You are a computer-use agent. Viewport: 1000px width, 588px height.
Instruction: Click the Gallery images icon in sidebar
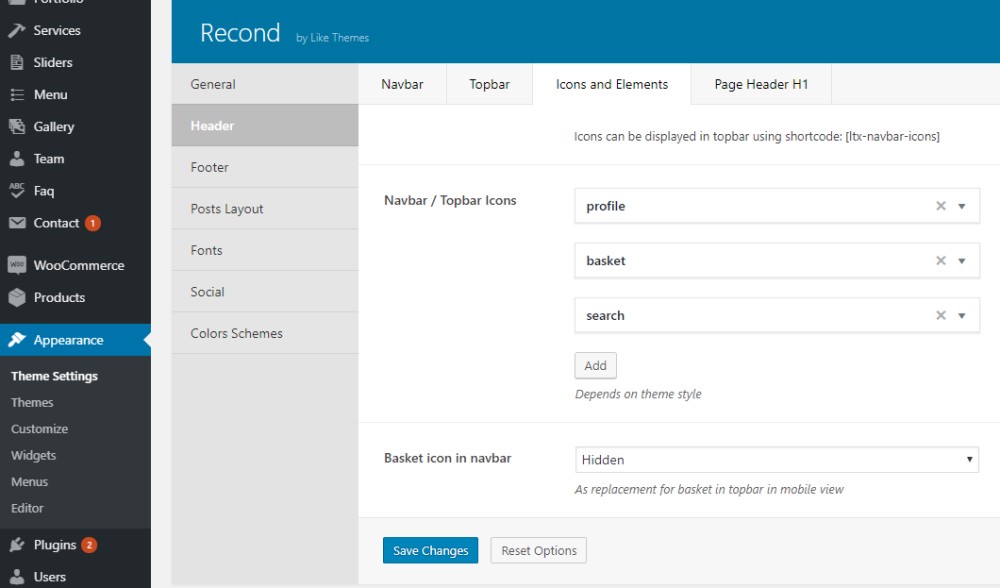(17, 126)
